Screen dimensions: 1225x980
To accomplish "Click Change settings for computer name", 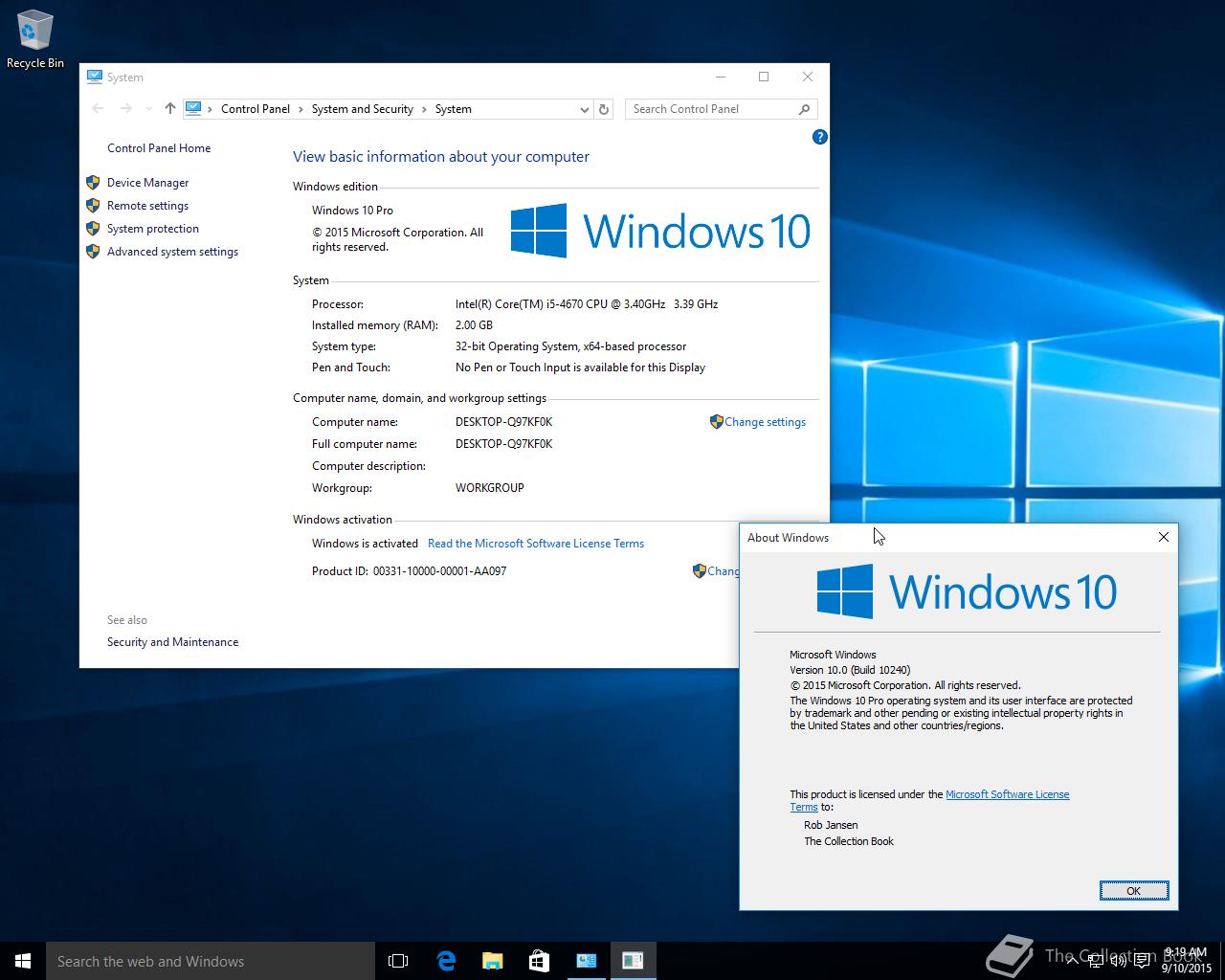I will 765,422.
